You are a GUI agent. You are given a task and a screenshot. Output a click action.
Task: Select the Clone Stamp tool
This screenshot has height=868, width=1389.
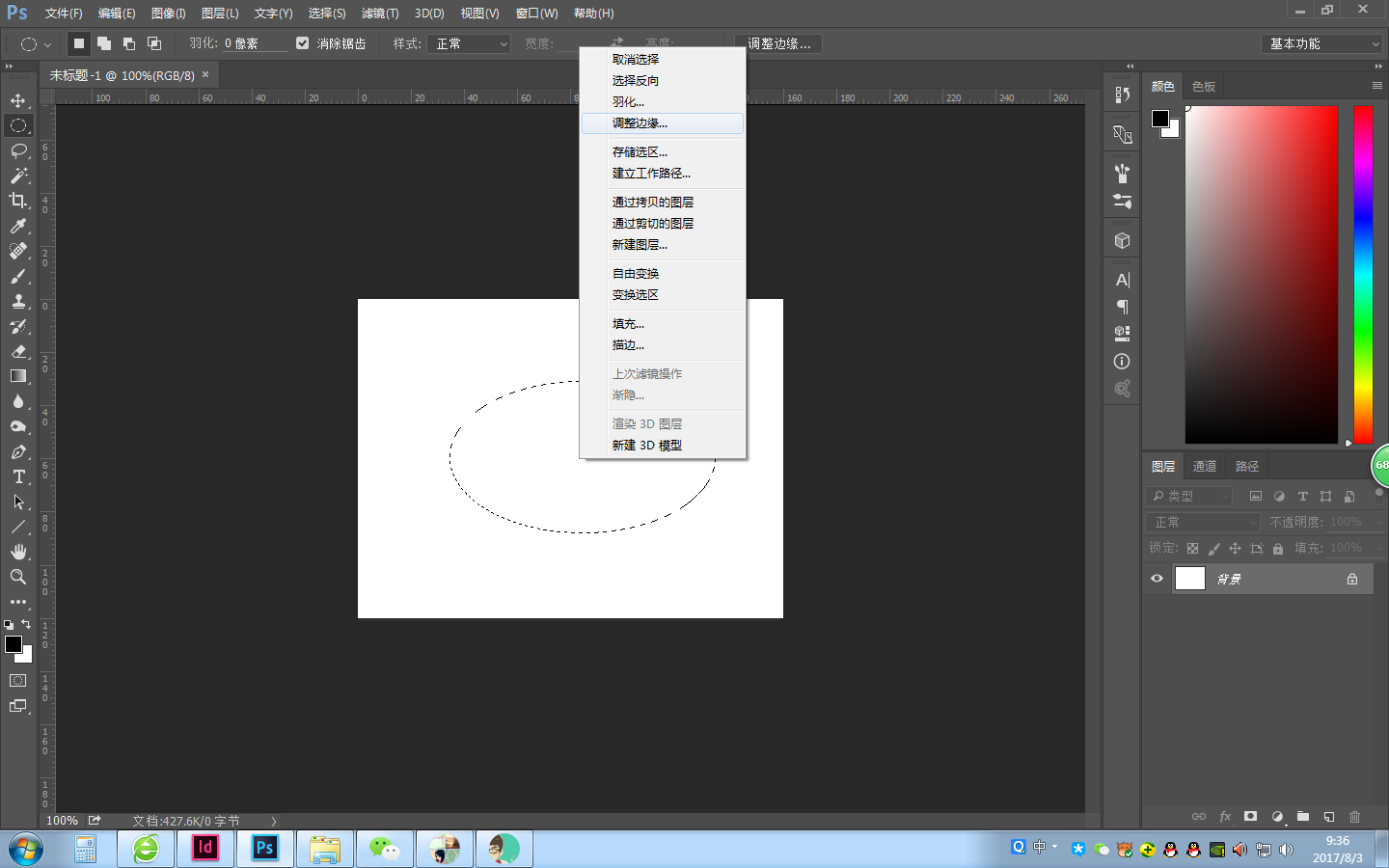coord(18,301)
